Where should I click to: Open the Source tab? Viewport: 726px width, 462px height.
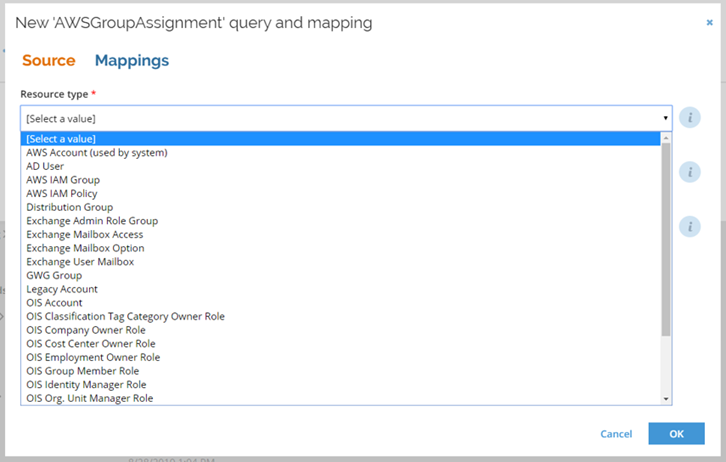tap(49, 60)
